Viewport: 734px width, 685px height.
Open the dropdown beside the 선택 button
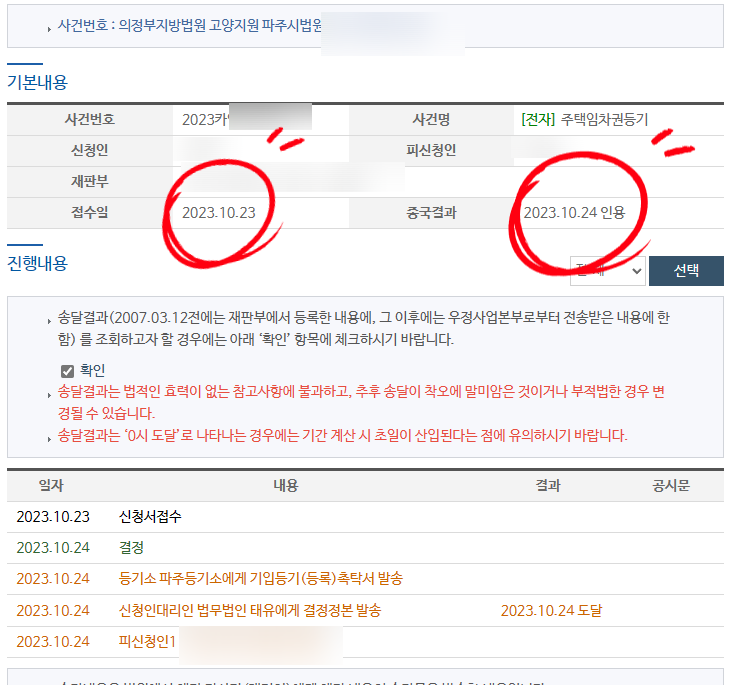607,271
